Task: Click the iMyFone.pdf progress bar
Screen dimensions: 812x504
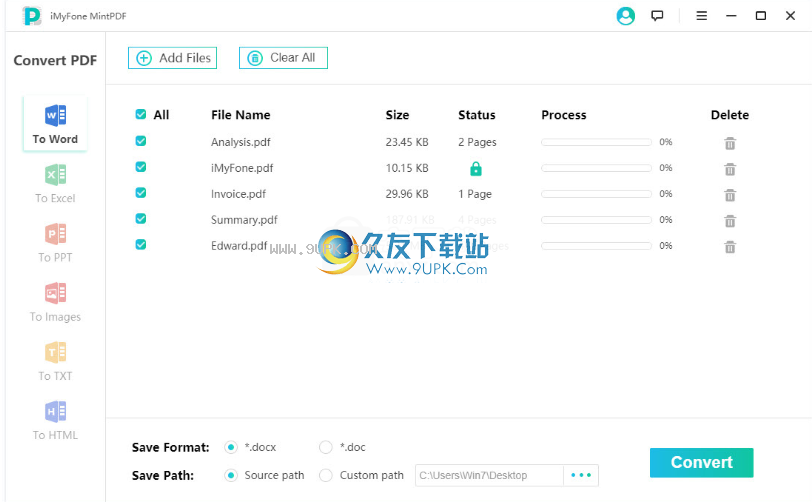Action: tap(597, 168)
